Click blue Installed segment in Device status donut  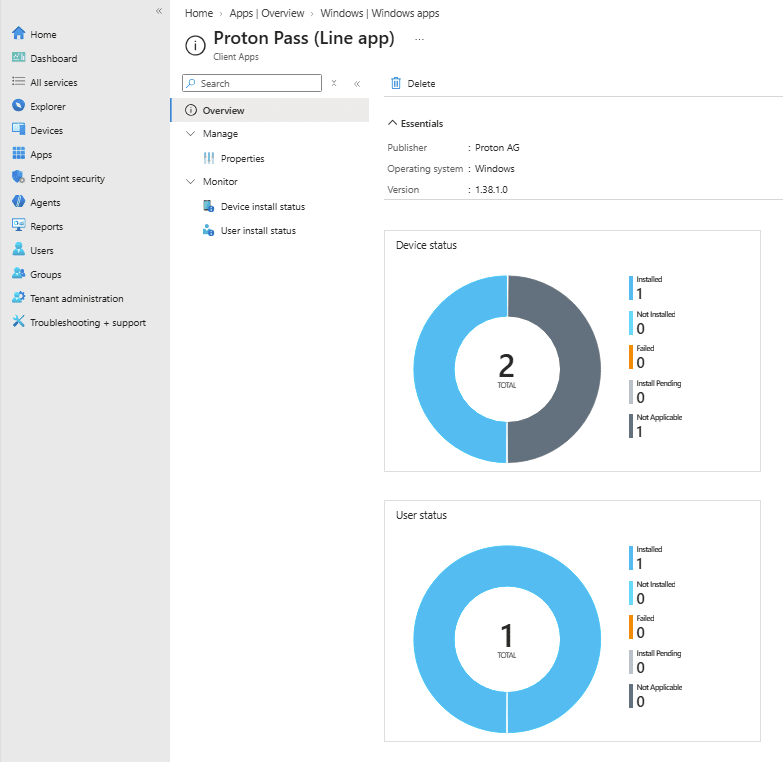(x=433, y=370)
